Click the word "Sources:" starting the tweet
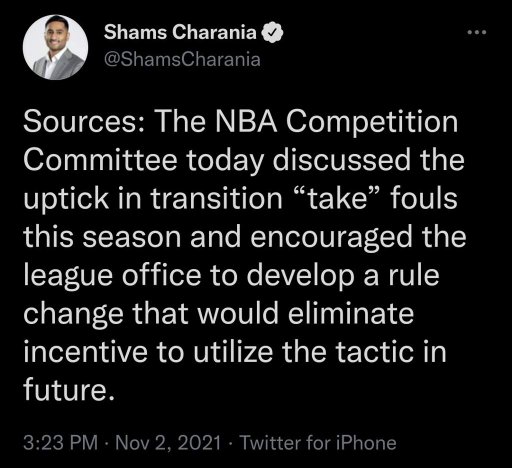This screenshot has height=468, width=512. click(84, 121)
